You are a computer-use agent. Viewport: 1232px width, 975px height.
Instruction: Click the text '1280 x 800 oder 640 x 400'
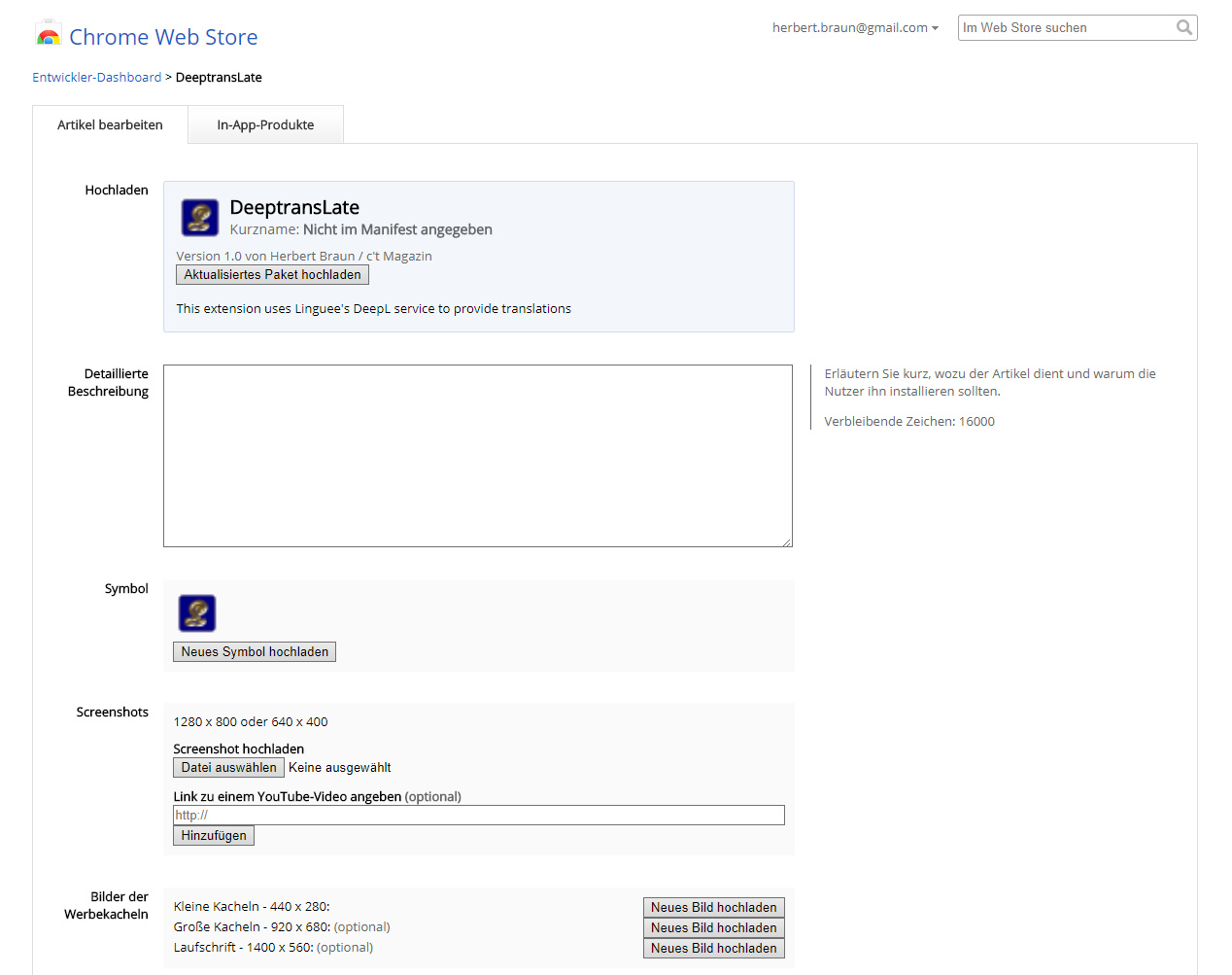(x=251, y=721)
